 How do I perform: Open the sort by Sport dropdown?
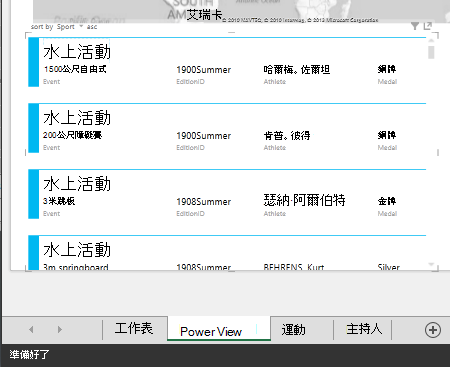tap(70, 27)
